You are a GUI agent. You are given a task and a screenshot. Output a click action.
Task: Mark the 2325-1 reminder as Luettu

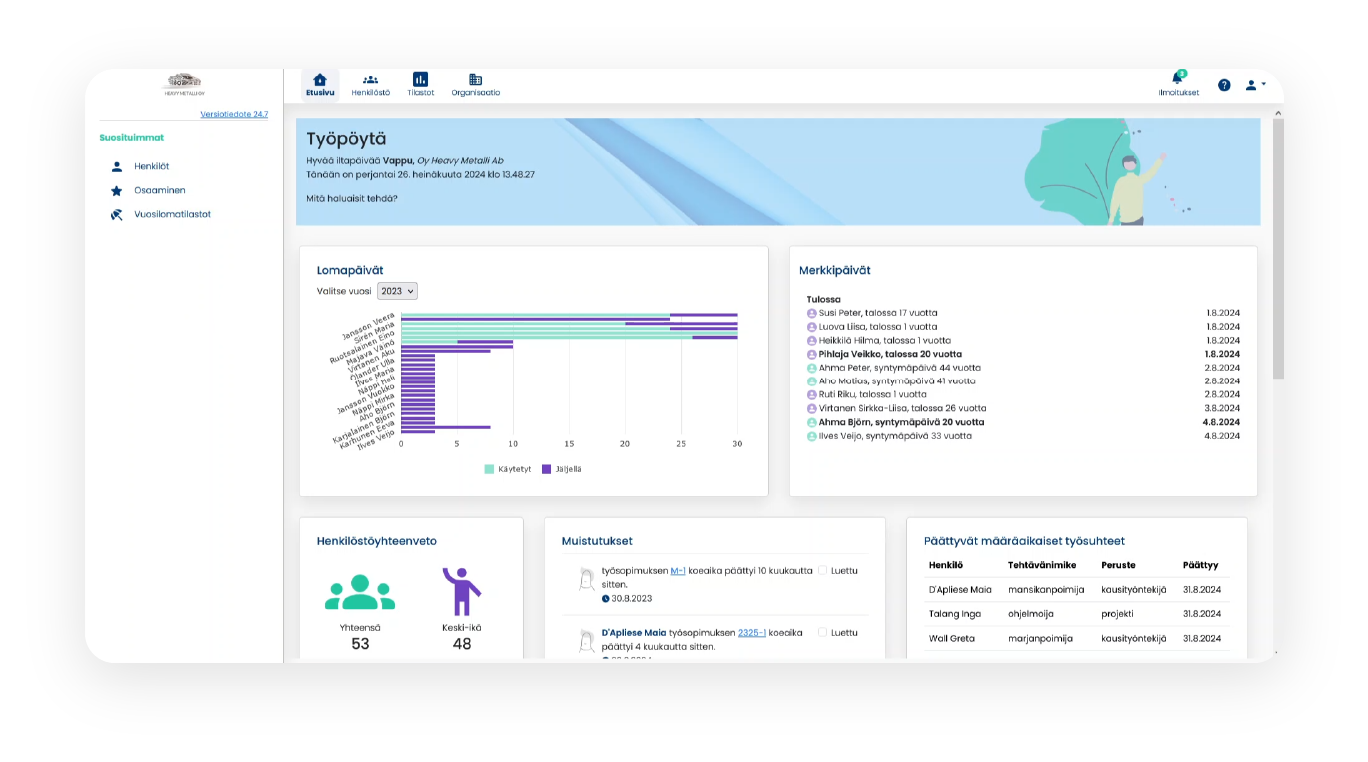coord(823,633)
